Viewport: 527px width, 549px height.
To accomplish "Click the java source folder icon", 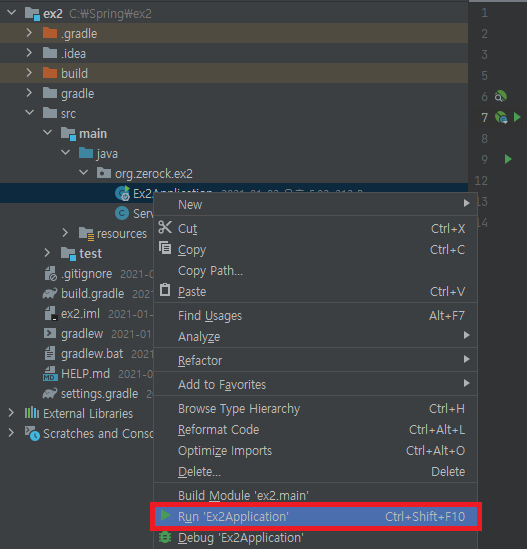I will click(86, 153).
